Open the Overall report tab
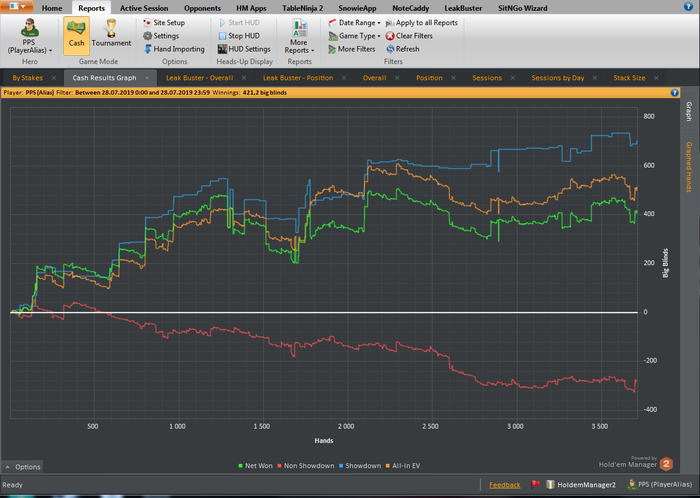 click(374, 78)
